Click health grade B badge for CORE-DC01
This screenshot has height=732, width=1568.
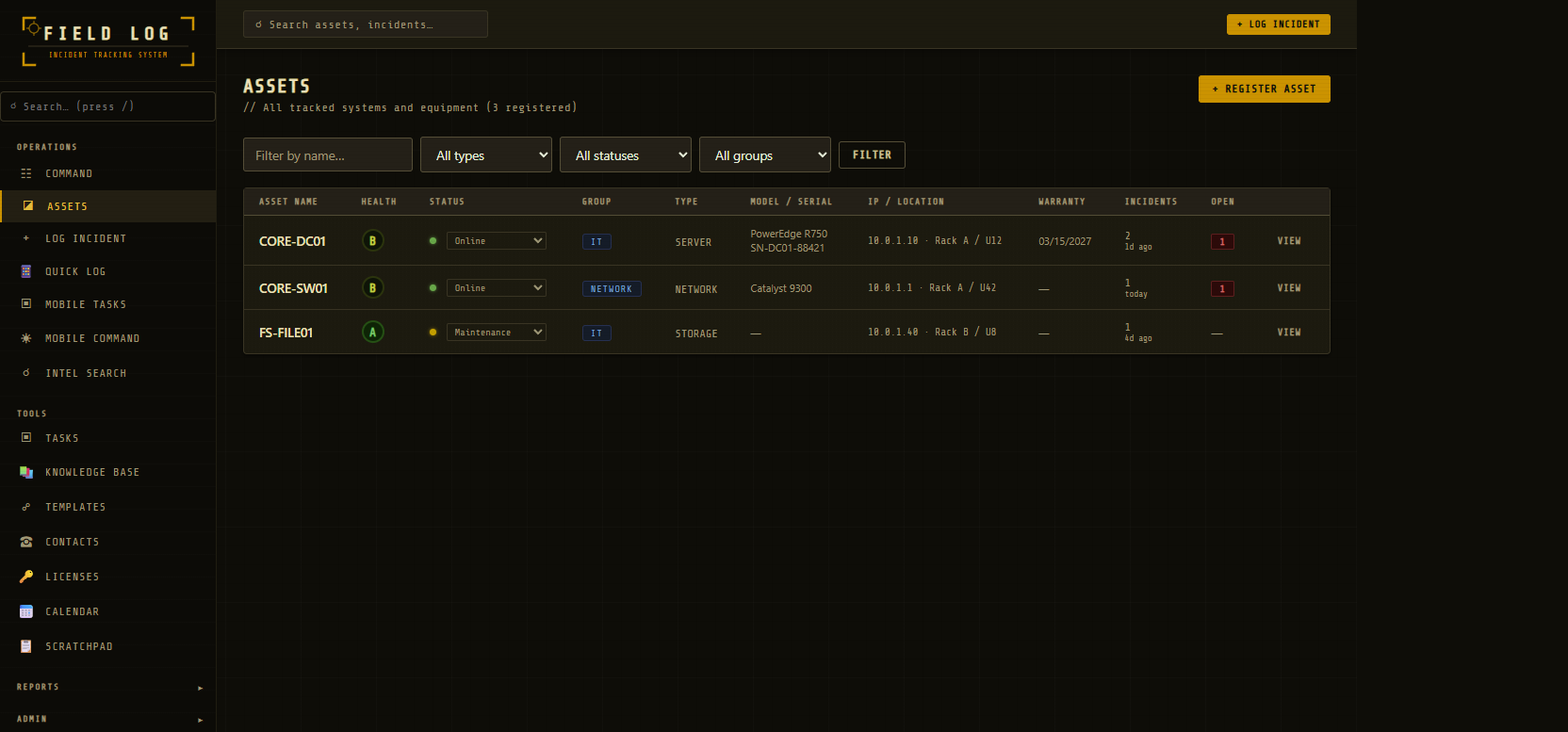(x=373, y=241)
